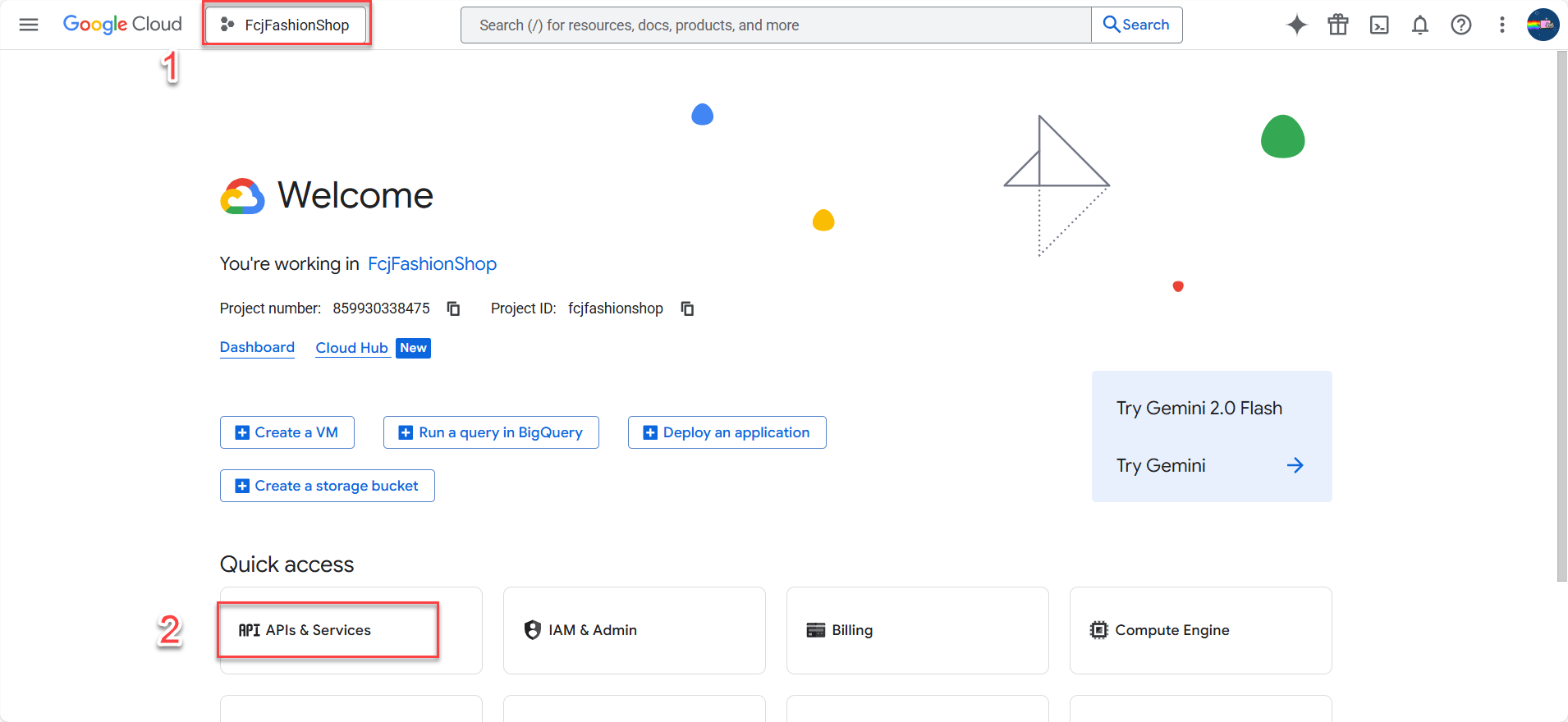Open the Try Gemini 2.0 Flash card
The width and height of the screenshot is (1568, 722).
[1212, 436]
